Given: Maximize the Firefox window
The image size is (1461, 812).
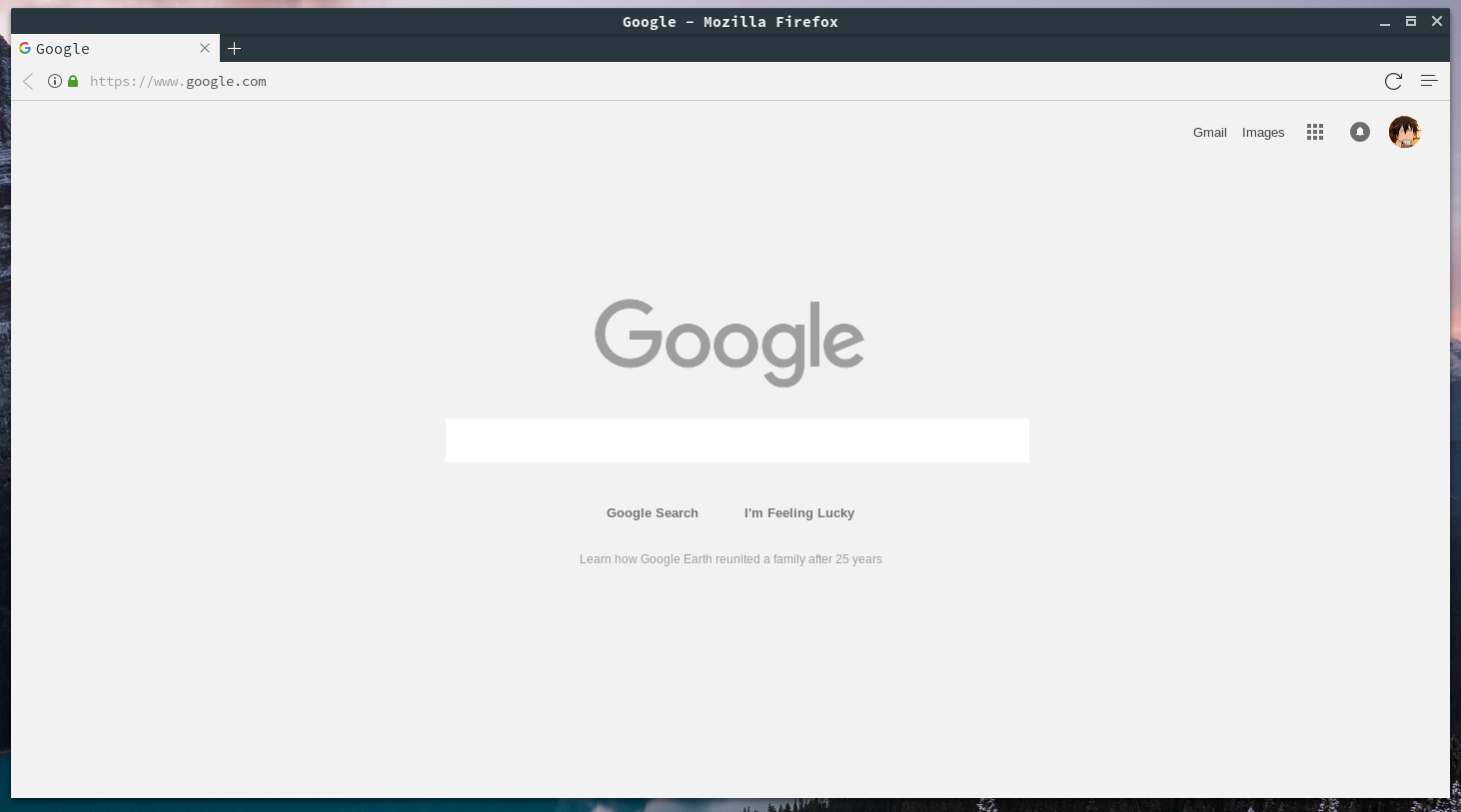Looking at the screenshot, I should tap(1411, 21).
